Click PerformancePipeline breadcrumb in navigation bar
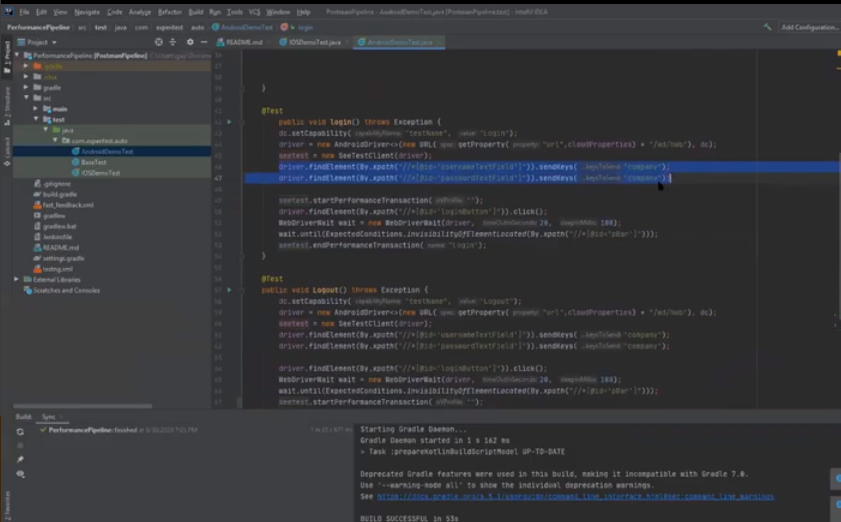The height and width of the screenshot is (522, 841). coord(39,27)
